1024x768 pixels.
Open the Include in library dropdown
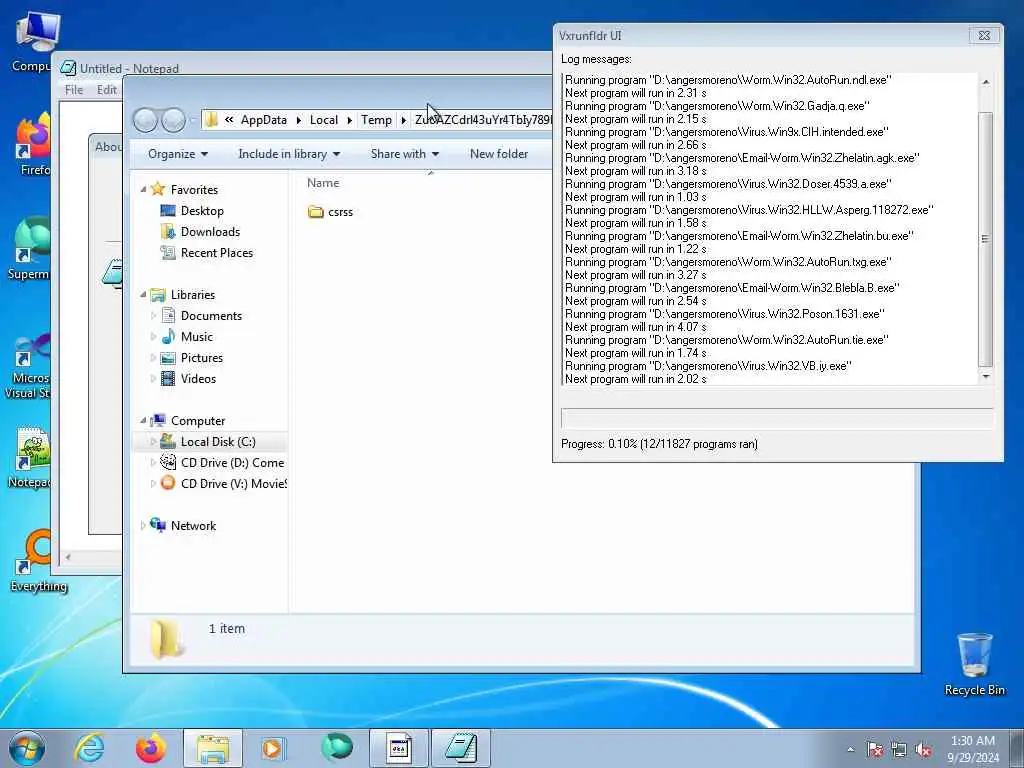click(289, 154)
